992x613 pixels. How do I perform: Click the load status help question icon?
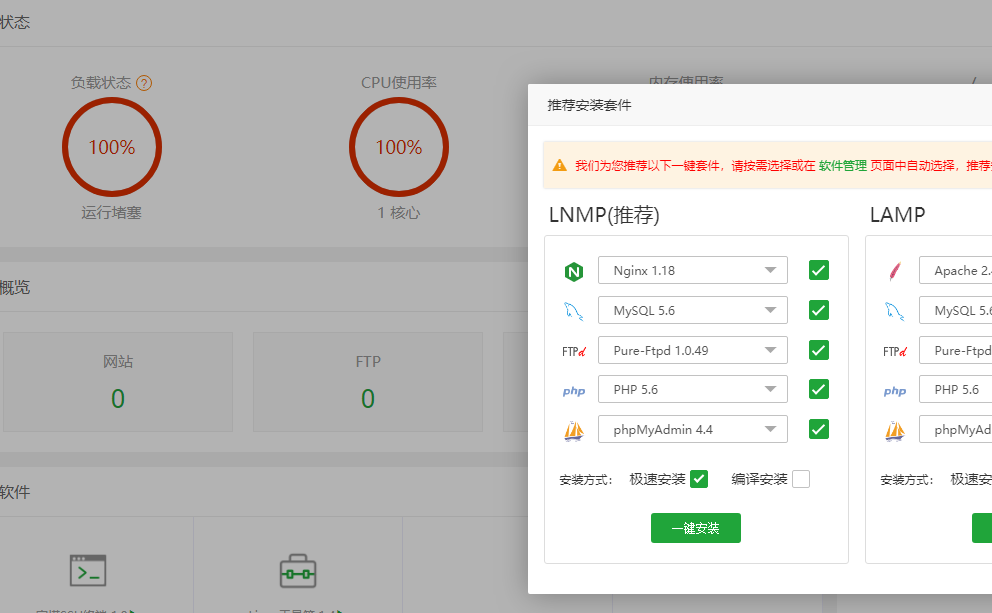tap(144, 83)
